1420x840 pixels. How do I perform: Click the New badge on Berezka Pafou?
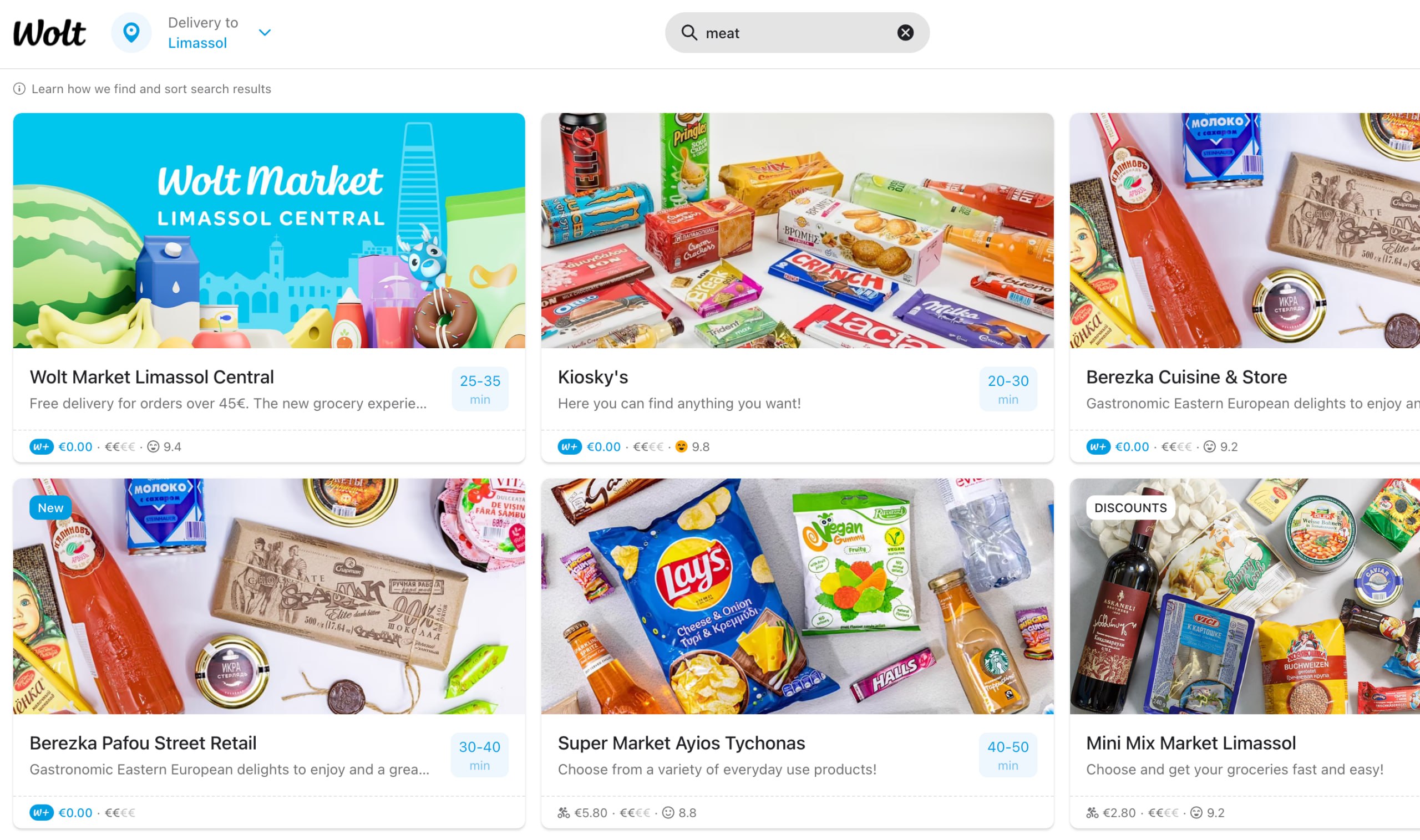point(50,508)
